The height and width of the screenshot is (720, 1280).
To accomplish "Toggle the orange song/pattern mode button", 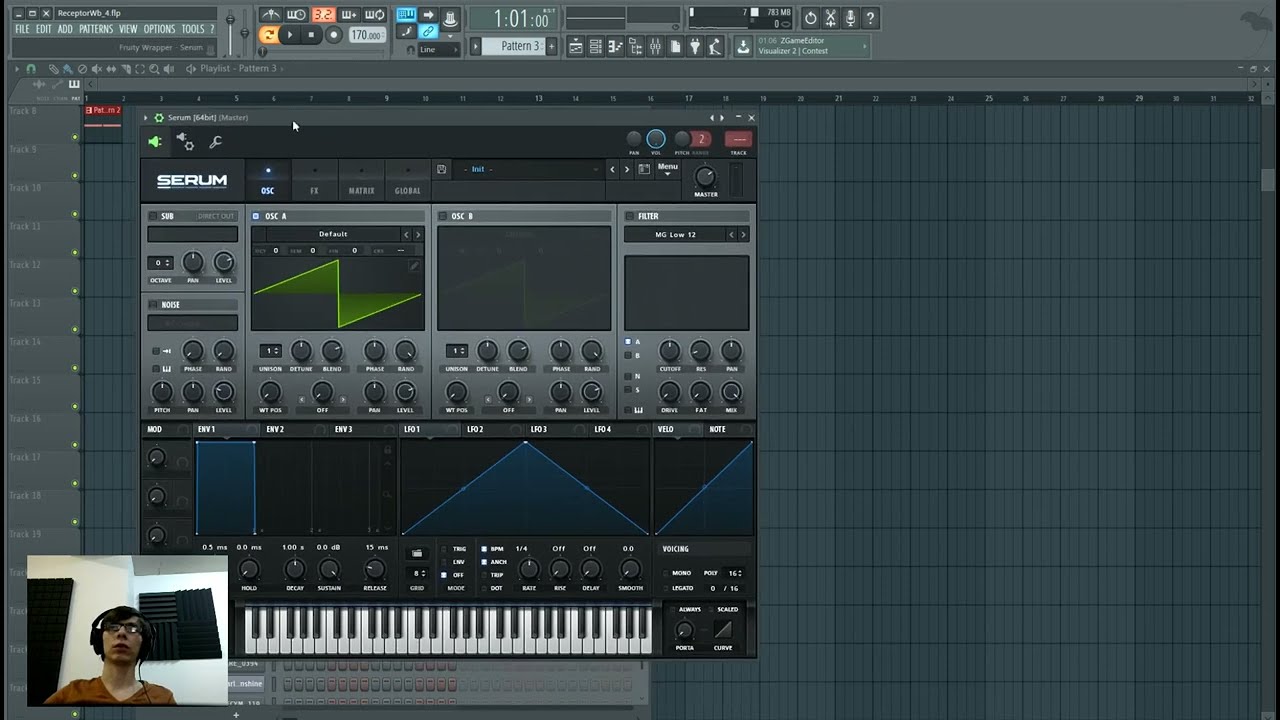I will (x=269, y=35).
